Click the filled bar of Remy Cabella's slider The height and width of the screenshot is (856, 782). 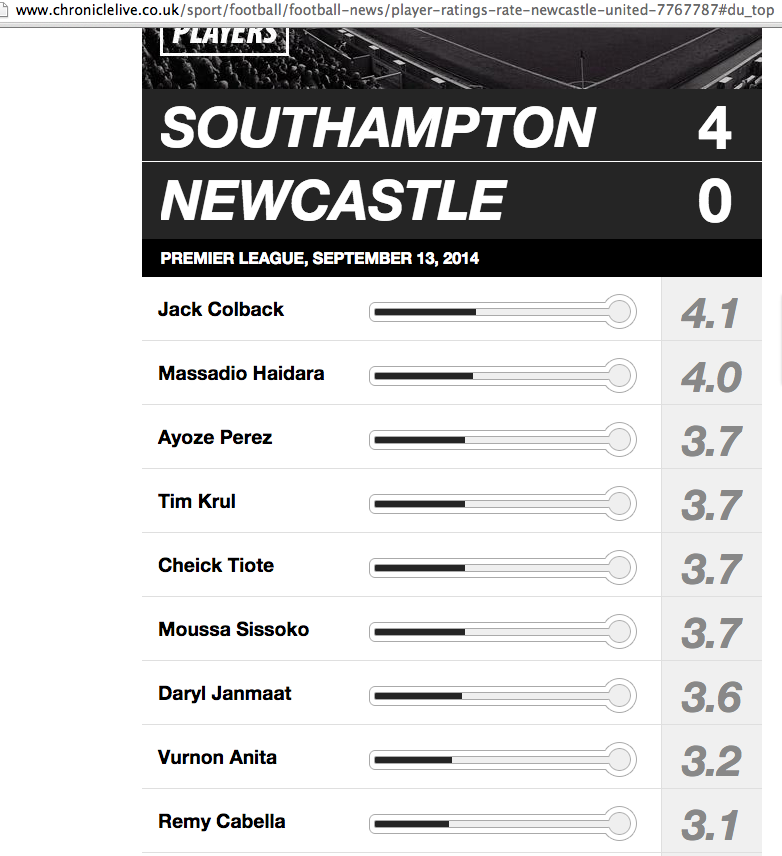click(x=412, y=824)
